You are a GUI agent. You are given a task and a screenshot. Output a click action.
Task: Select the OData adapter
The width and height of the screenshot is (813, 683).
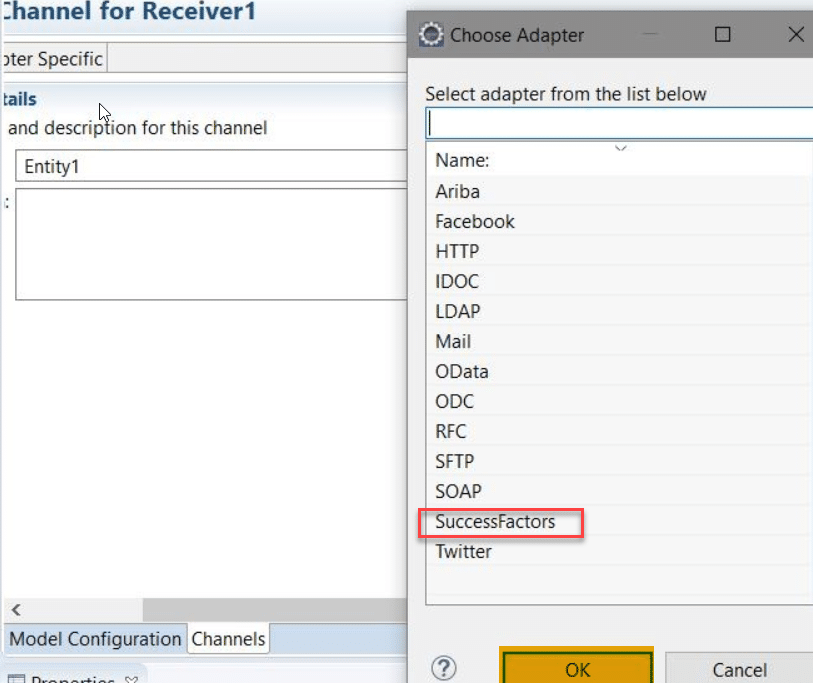click(462, 372)
